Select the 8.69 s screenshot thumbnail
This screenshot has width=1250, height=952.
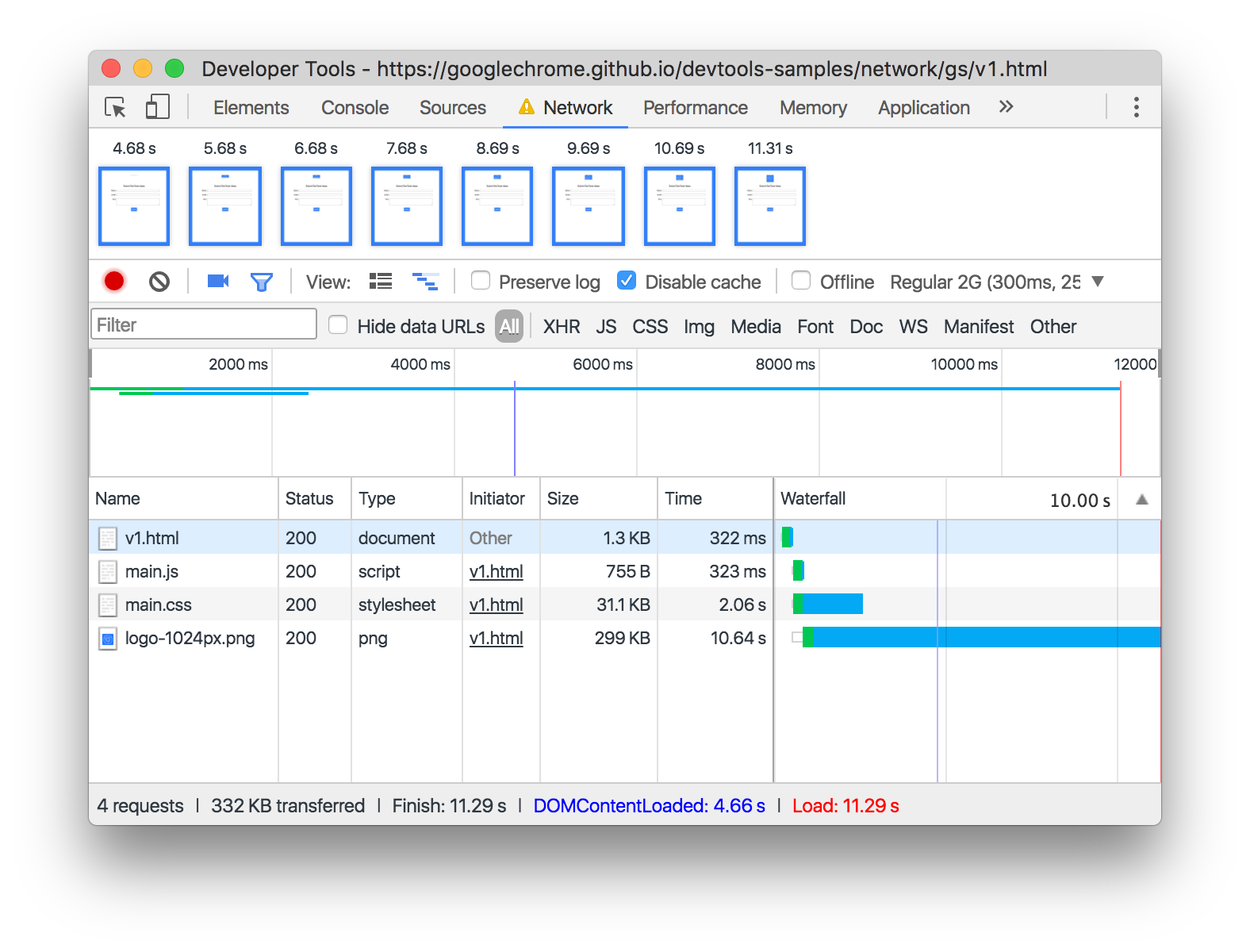tap(497, 205)
